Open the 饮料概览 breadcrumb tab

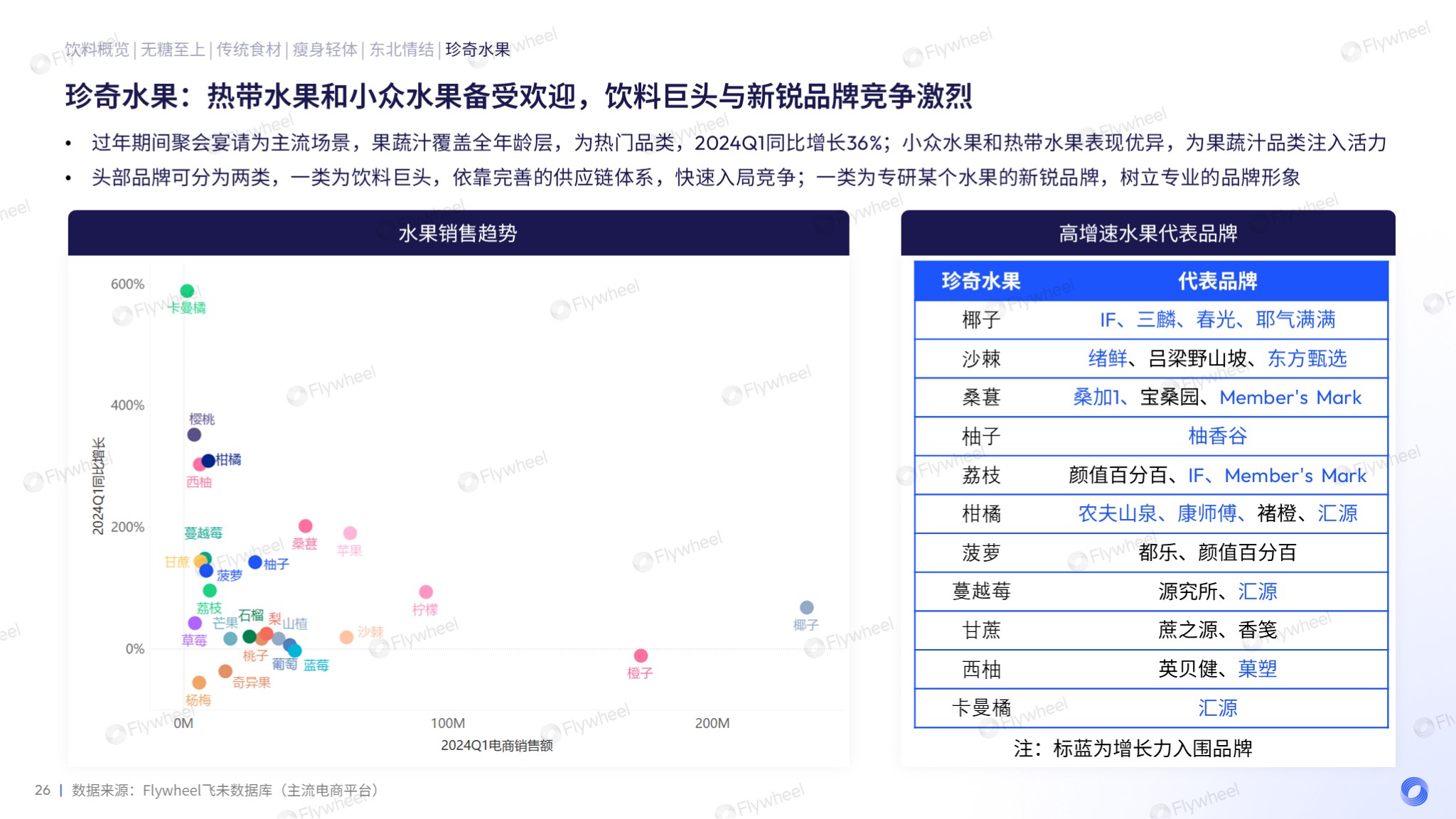pos(97,49)
